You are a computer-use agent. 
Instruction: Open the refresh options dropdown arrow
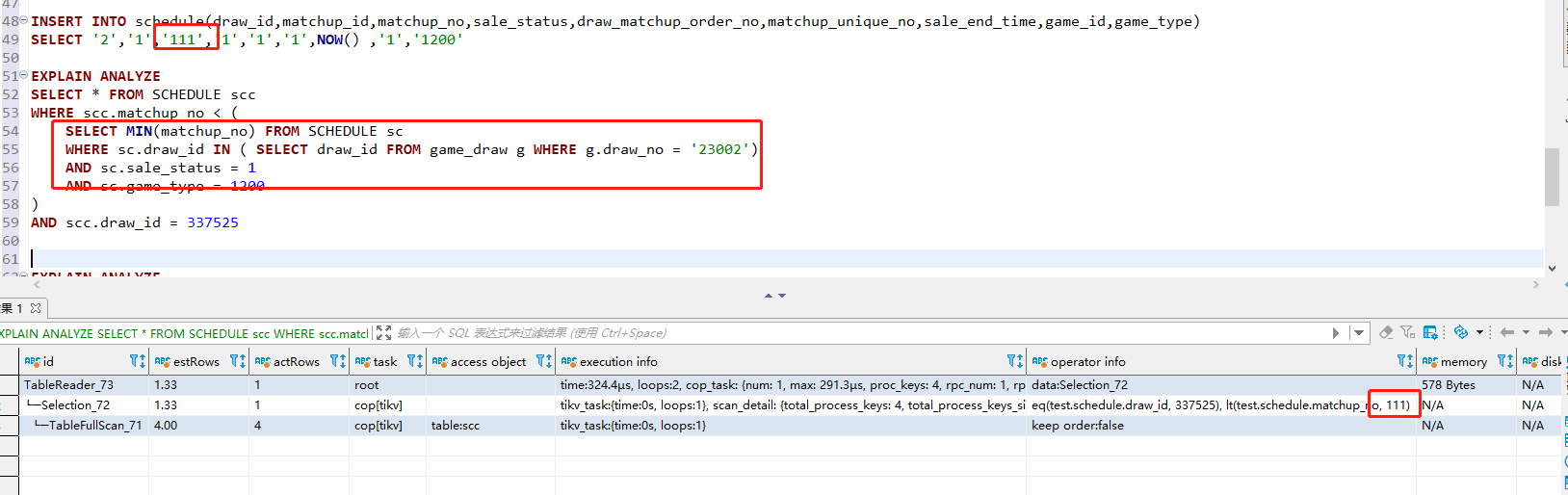click(x=1479, y=332)
